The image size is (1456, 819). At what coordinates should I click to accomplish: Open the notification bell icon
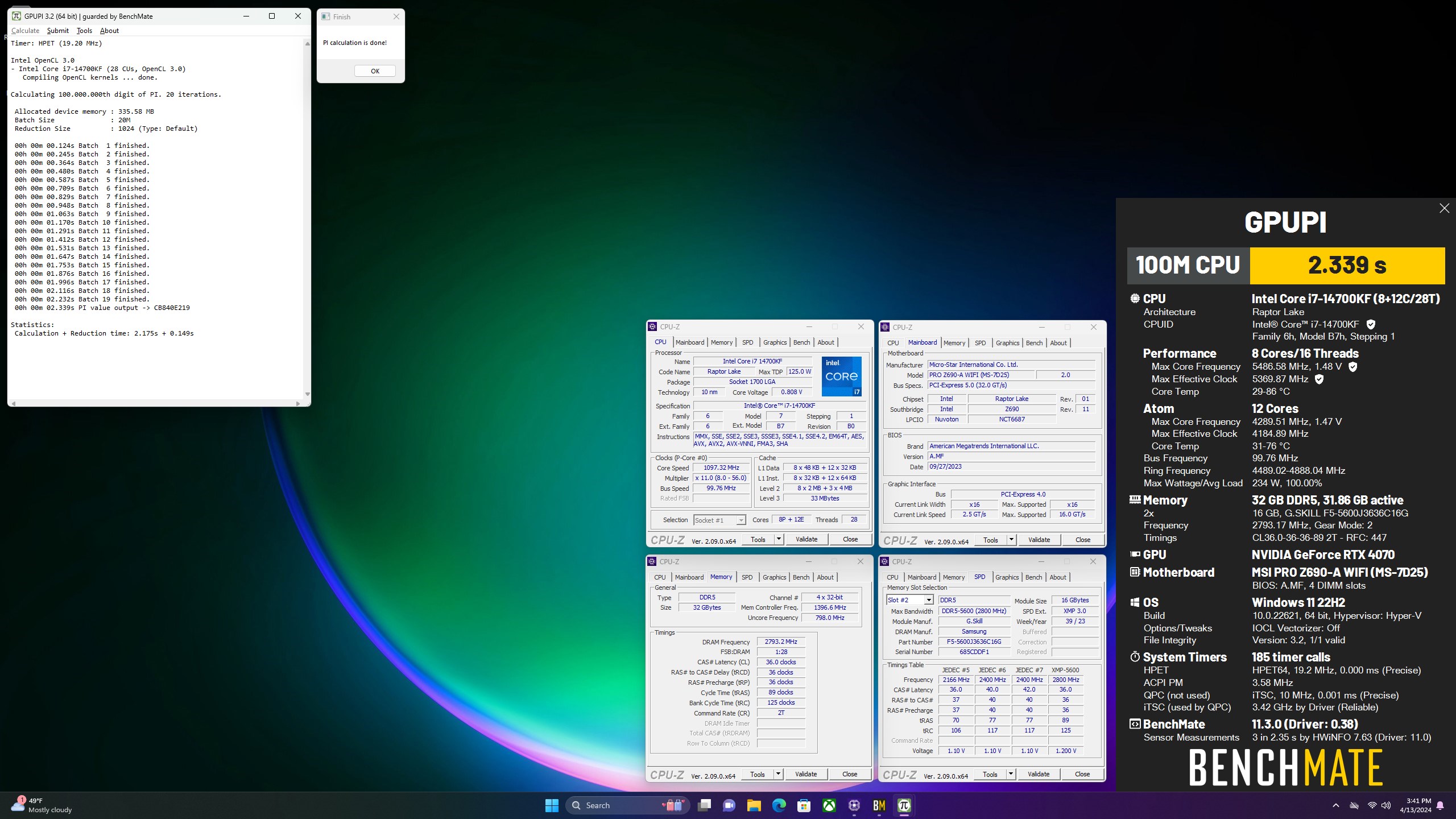pyautogui.click(x=1441, y=805)
